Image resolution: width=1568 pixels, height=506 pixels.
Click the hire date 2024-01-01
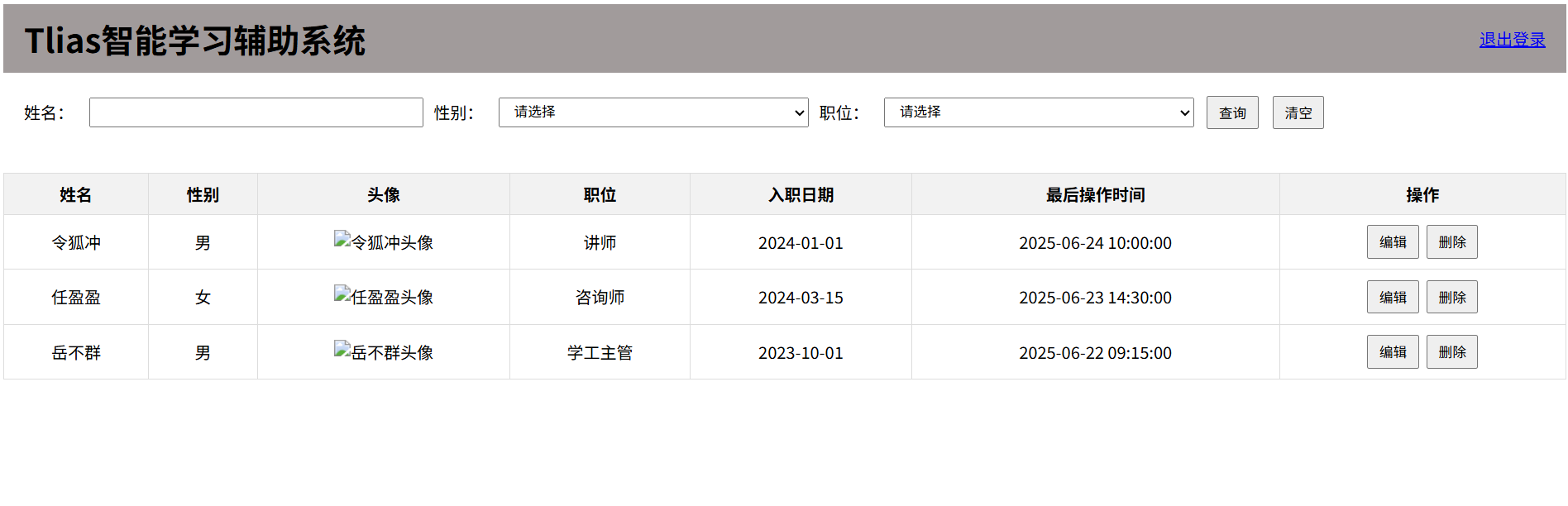[801, 243]
